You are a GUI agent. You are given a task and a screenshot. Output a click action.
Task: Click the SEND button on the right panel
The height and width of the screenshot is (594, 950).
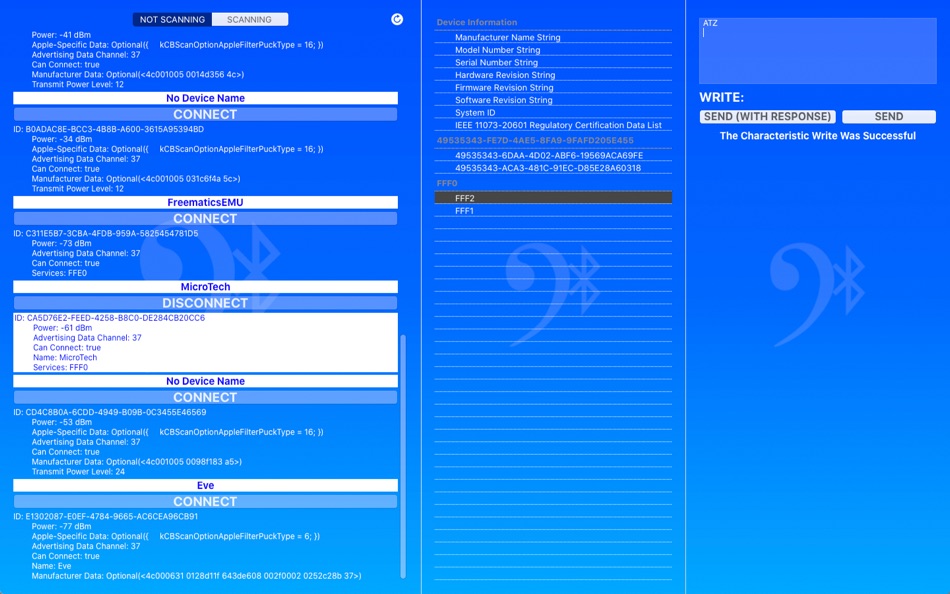click(887, 116)
